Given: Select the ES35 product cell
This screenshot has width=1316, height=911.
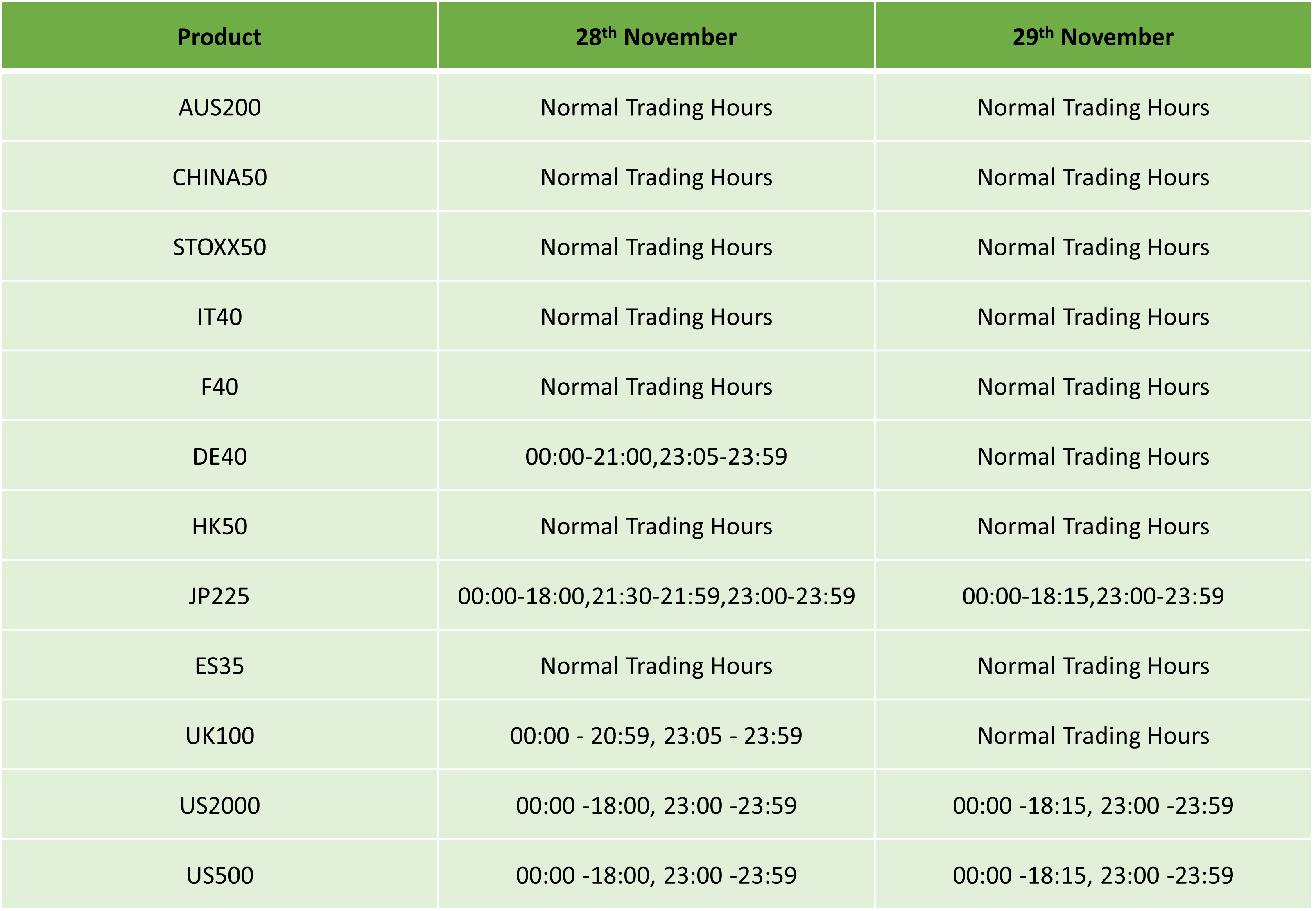Looking at the screenshot, I should 219,666.
